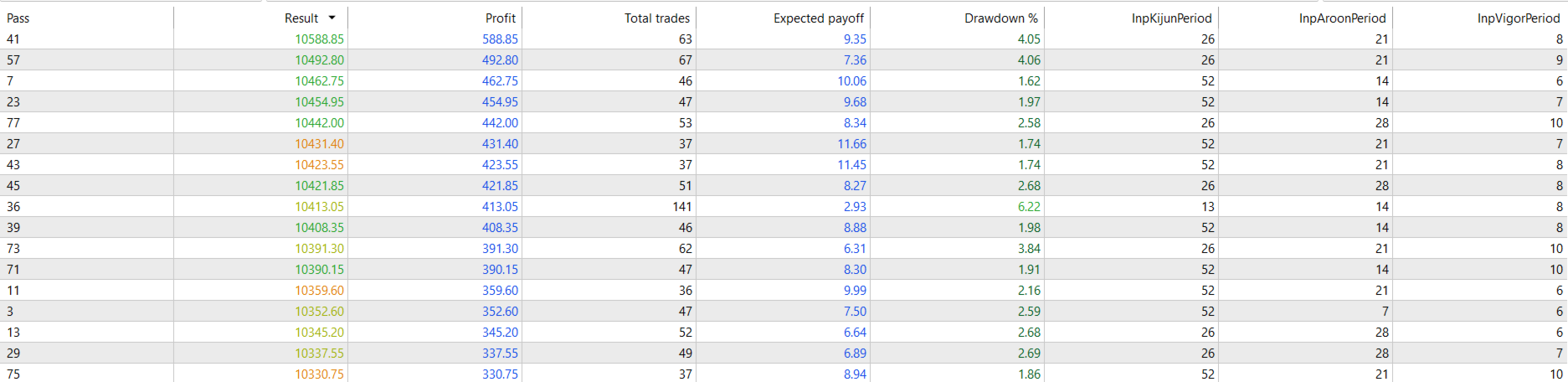The width and height of the screenshot is (1568, 382).
Task: Sort by Expected payoff header
Action: point(818,18)
